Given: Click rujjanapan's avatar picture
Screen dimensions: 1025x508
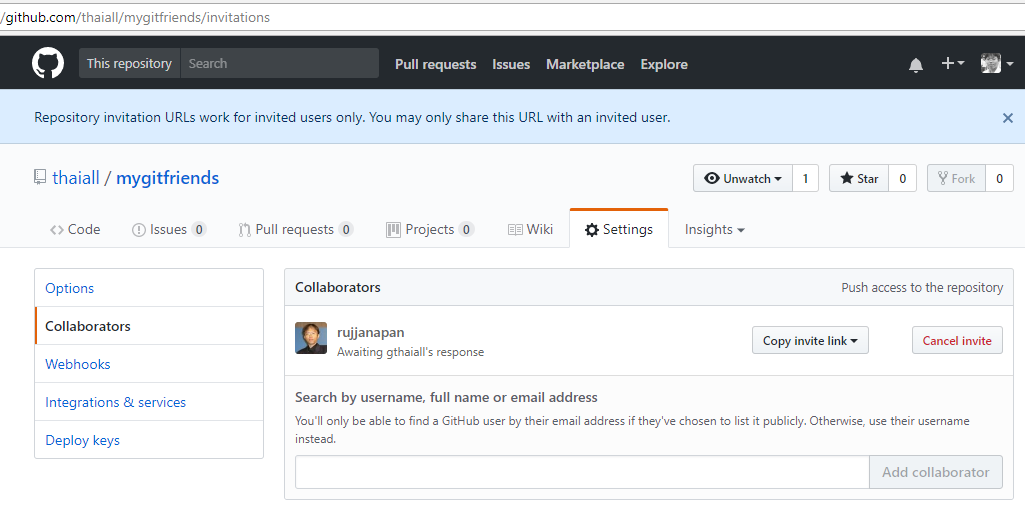Looking at the screenshot, I should tap(311, 338).
